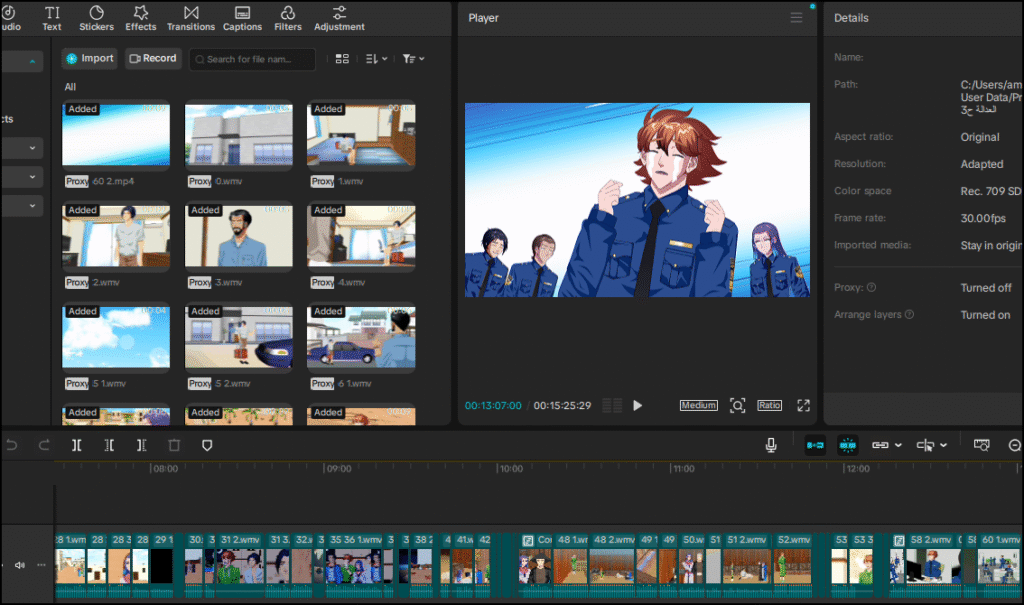Enter full screen from the Player

[803, 406]
